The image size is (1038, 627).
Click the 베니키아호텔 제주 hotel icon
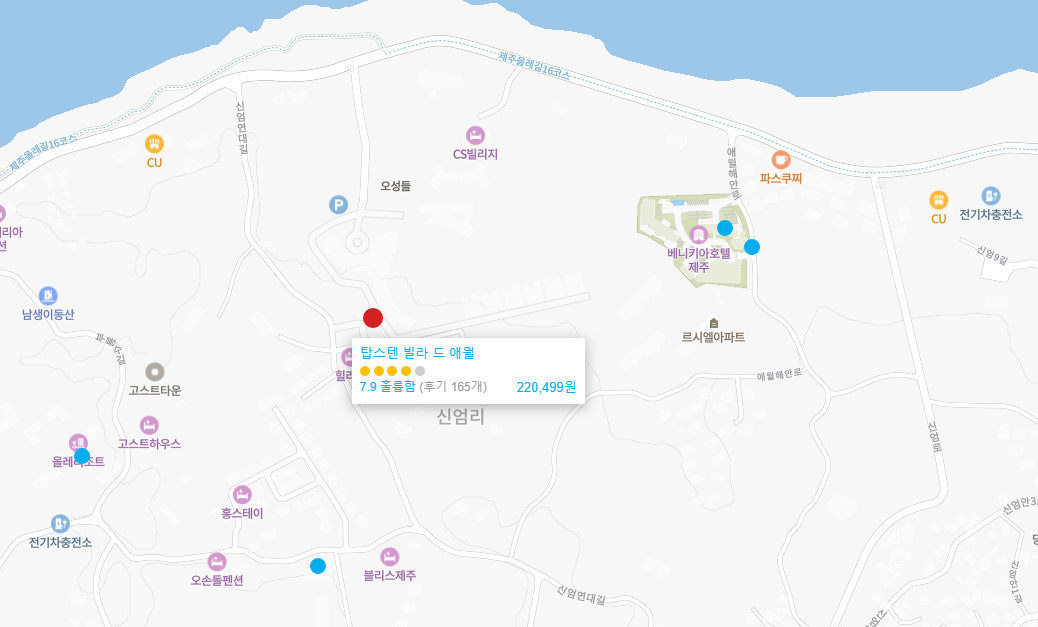pos(698,234)
